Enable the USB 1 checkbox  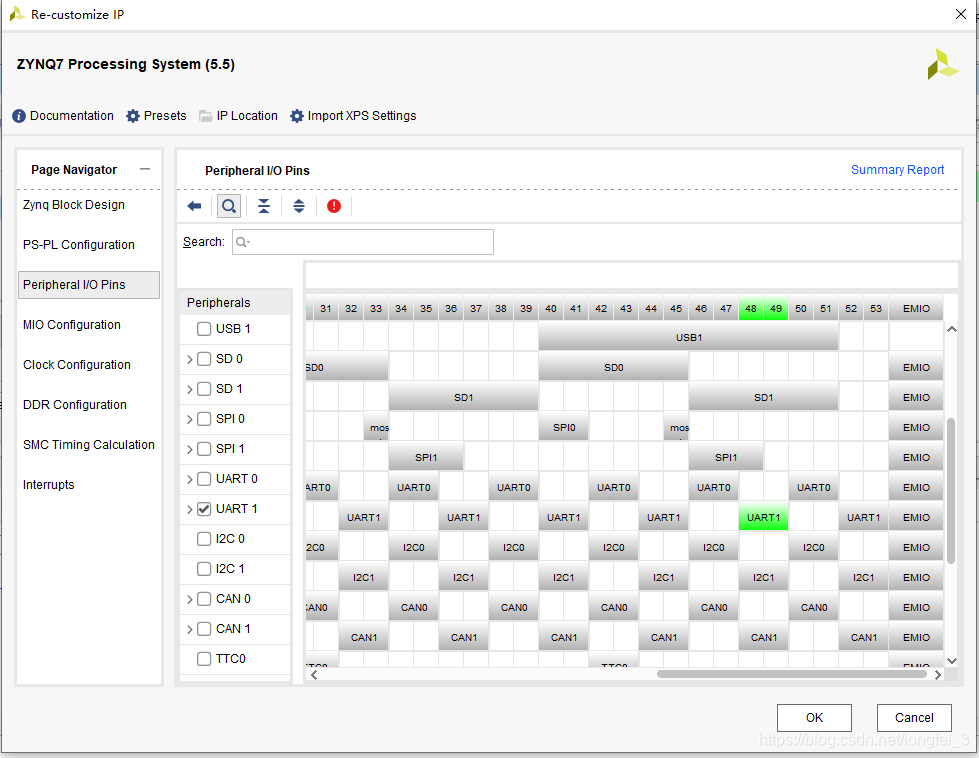(204, 329)
